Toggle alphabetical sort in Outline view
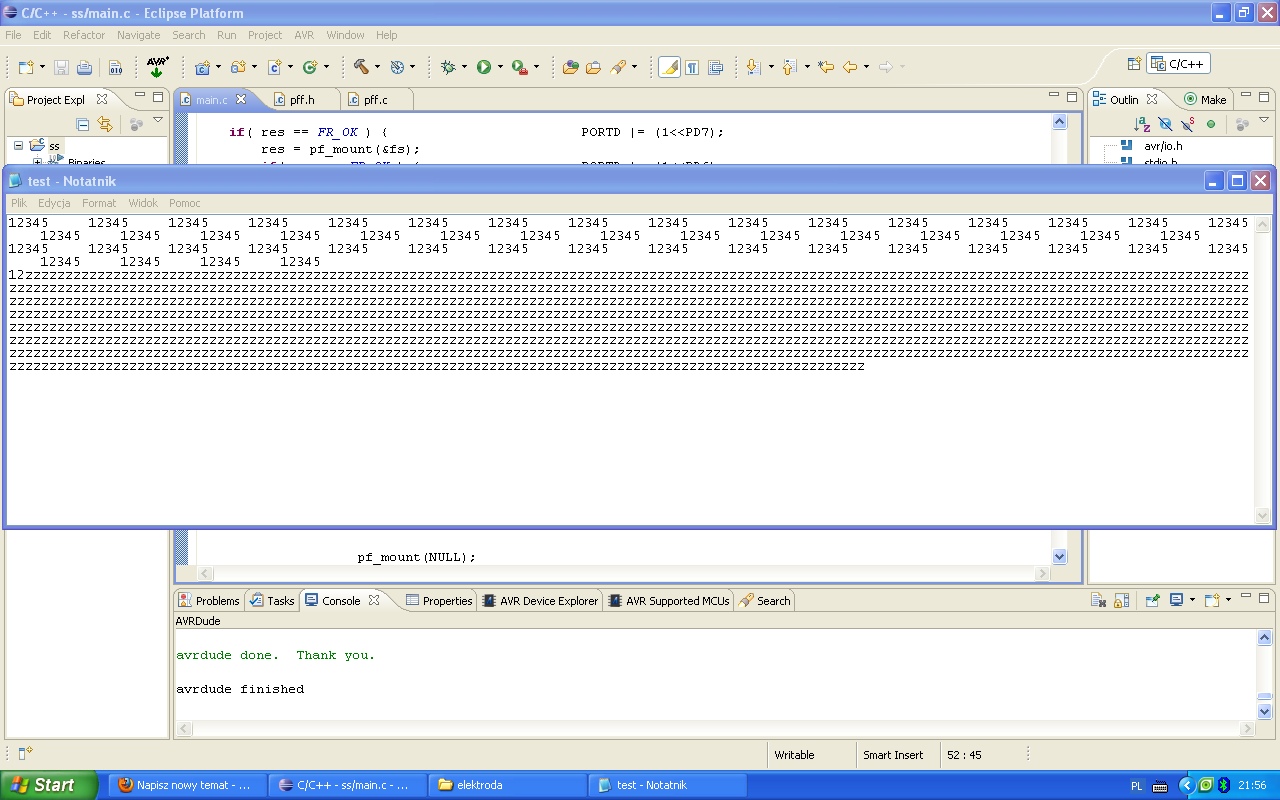Viewport: 1280px width, 800px height. 1142,124
